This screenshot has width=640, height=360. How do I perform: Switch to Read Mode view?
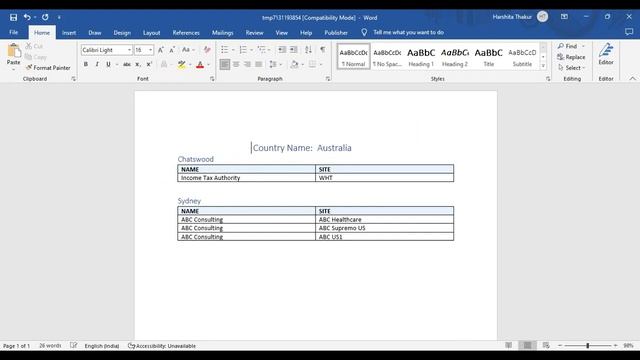tap(509, 345)
